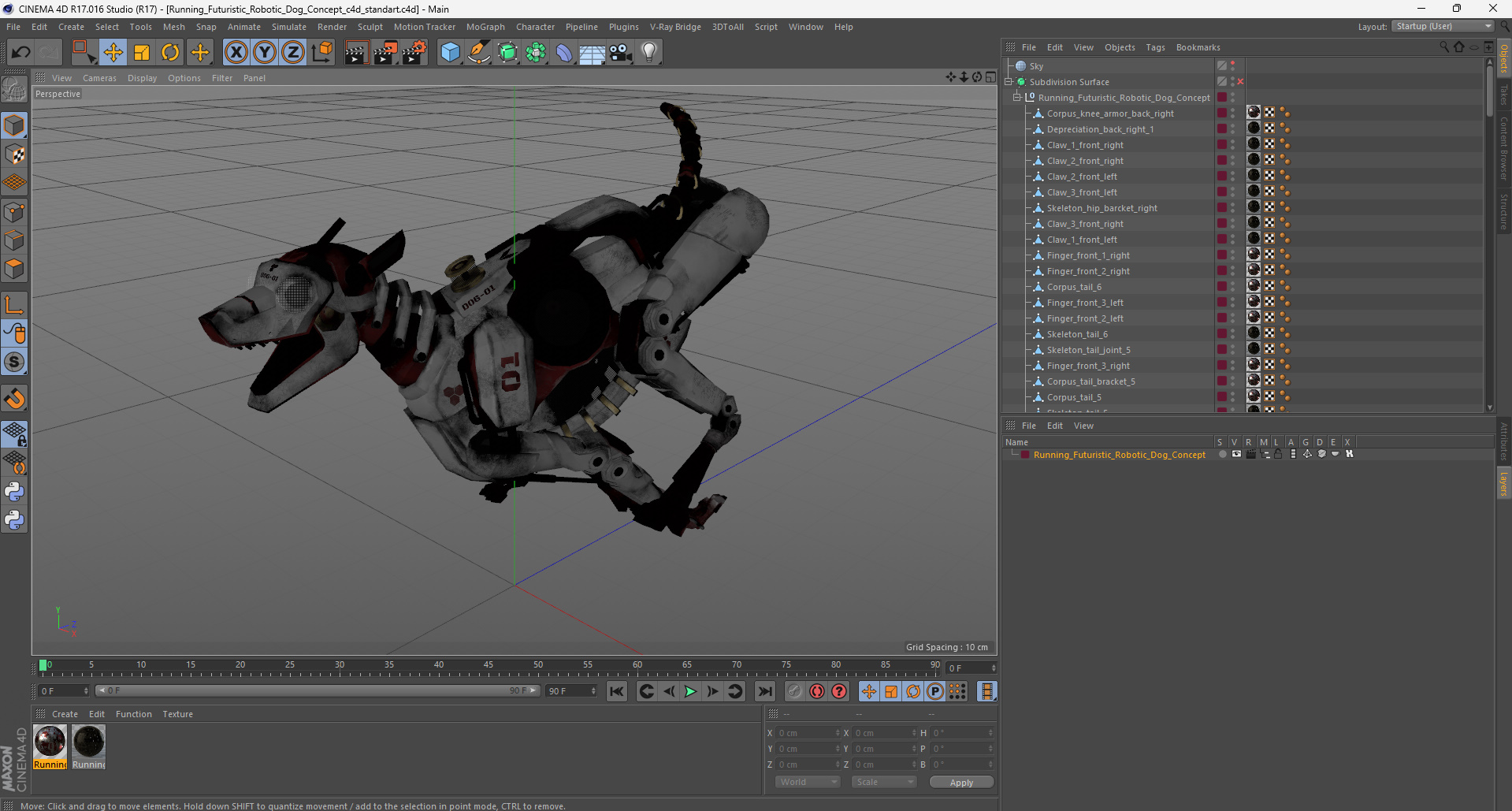The width and height of the screenshot is (1512, 811).
Task: Toggle Sky object visibility dots
Action: pyautogui.click(x=1233, y=66)
